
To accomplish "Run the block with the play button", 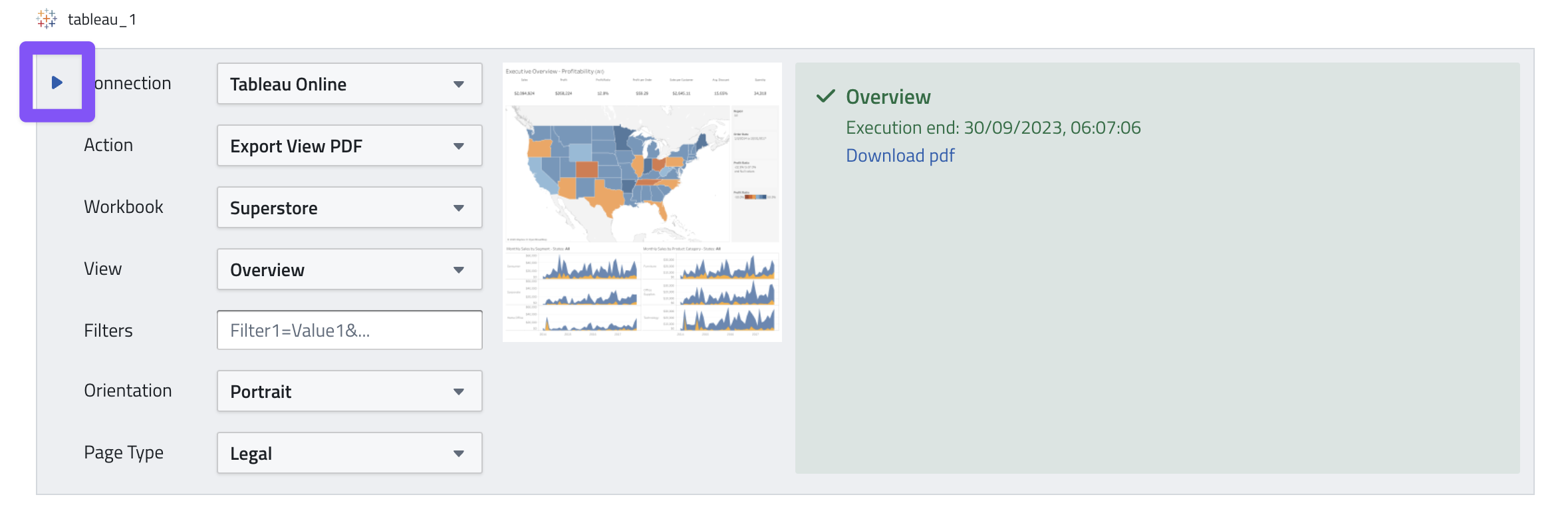I will coord(57,83).
